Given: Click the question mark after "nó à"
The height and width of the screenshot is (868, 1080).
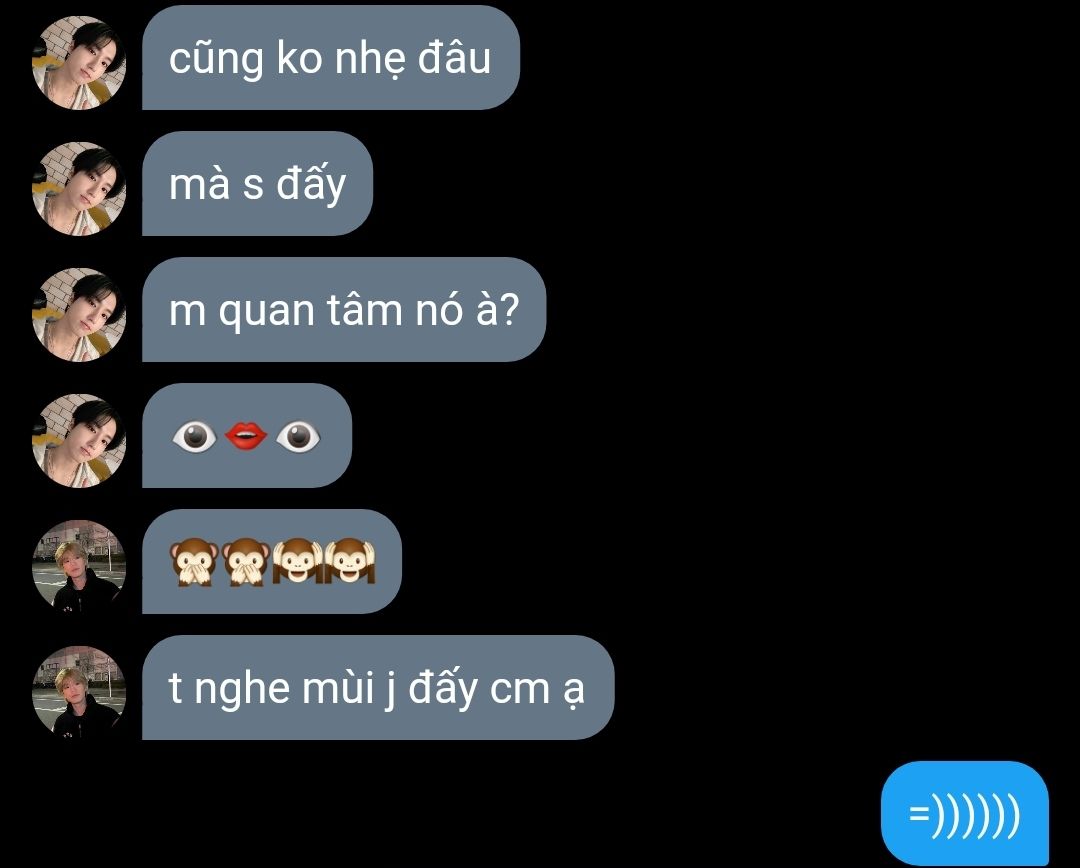Looking at the screenshot, I should [507, 310].
